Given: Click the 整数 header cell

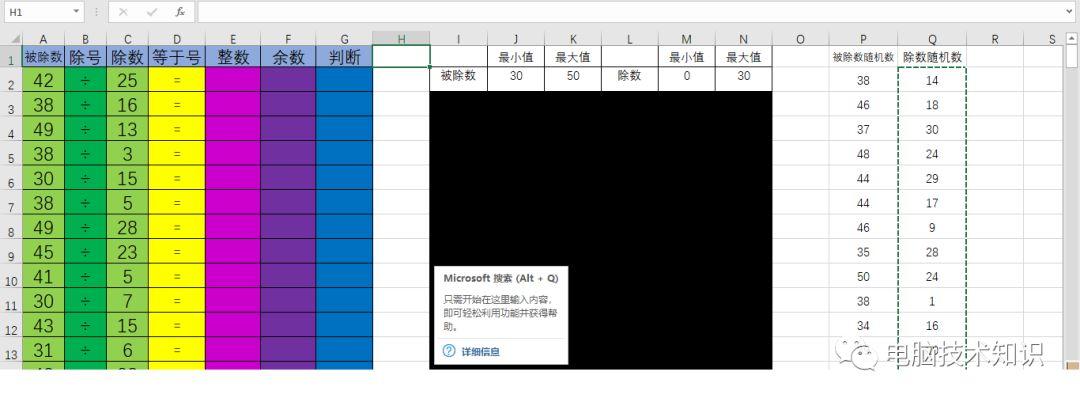Looking at the screenshot, I should (233, 57).
